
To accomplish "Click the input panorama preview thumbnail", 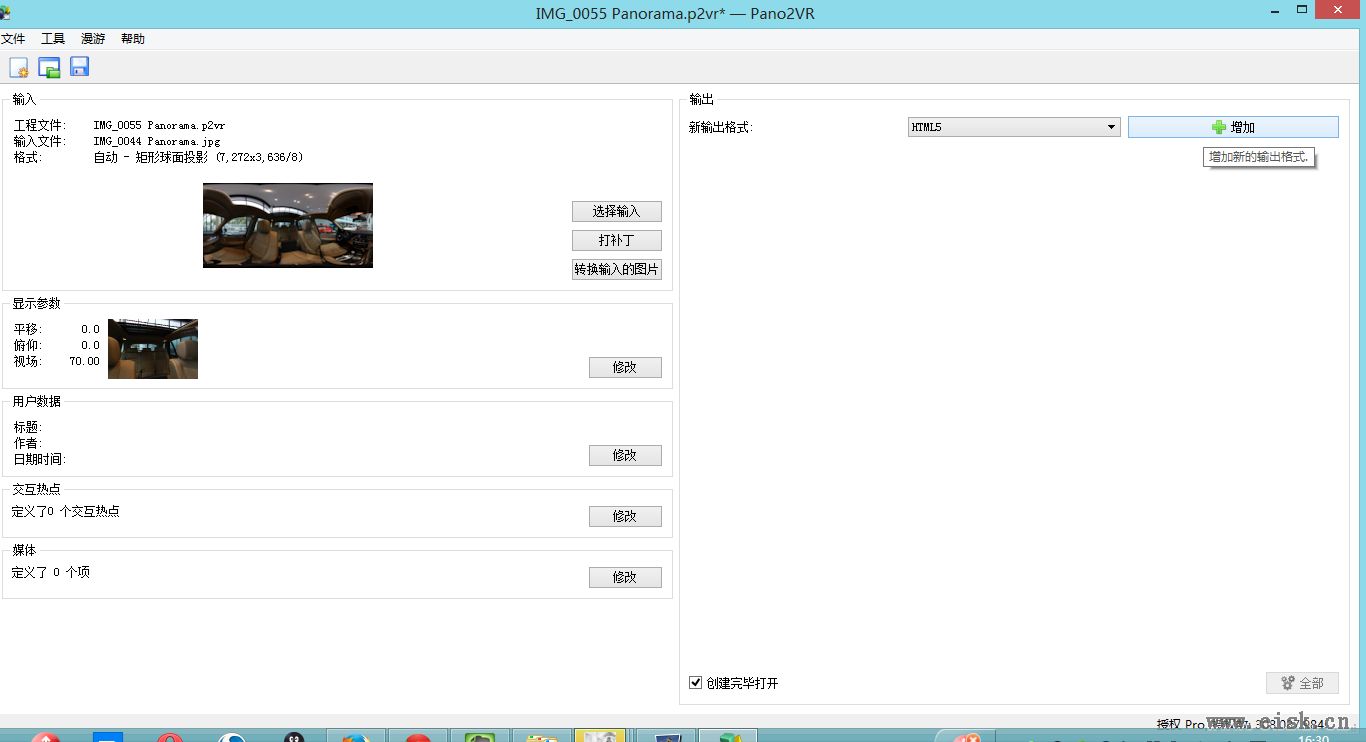I will pos(288,225).
